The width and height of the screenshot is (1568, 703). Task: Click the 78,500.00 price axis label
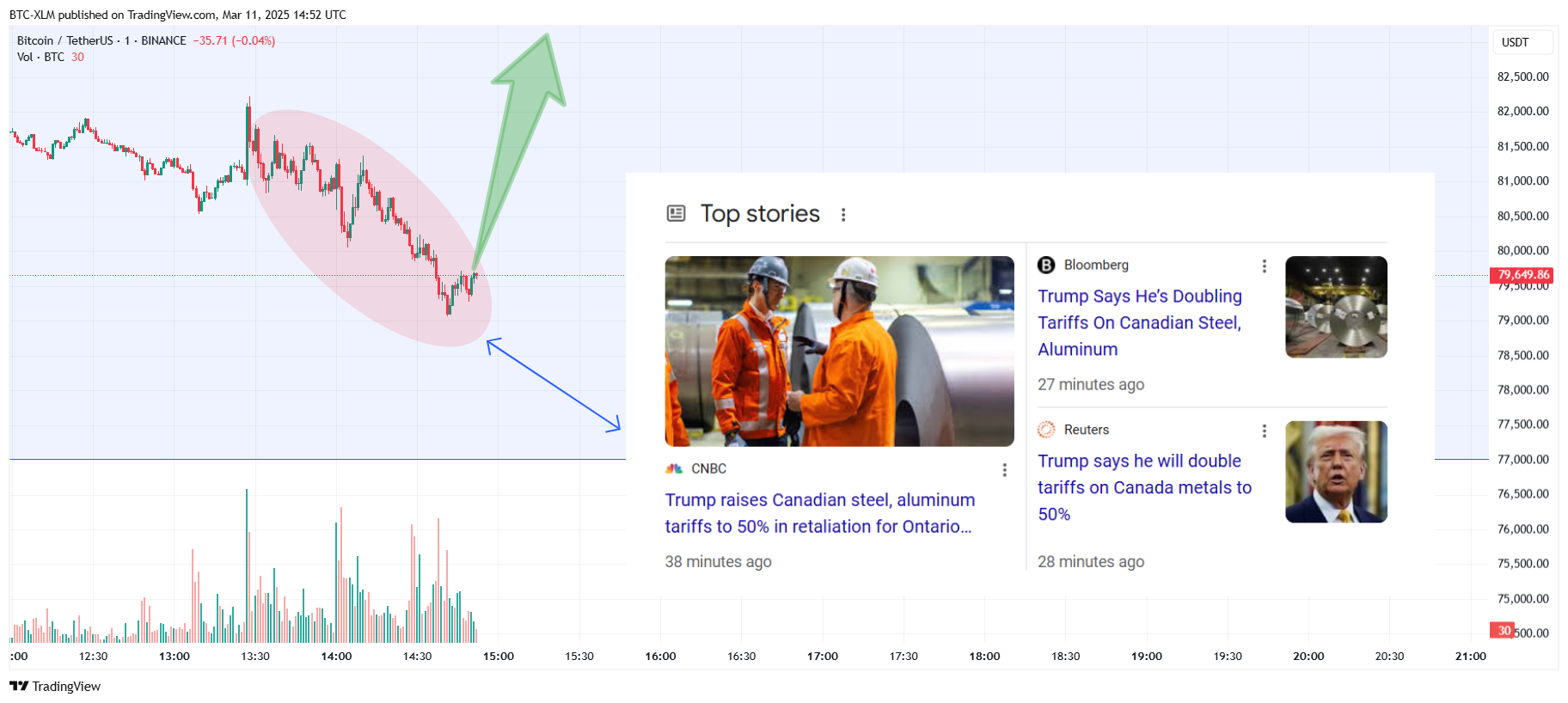click(x=1523, y=356)
